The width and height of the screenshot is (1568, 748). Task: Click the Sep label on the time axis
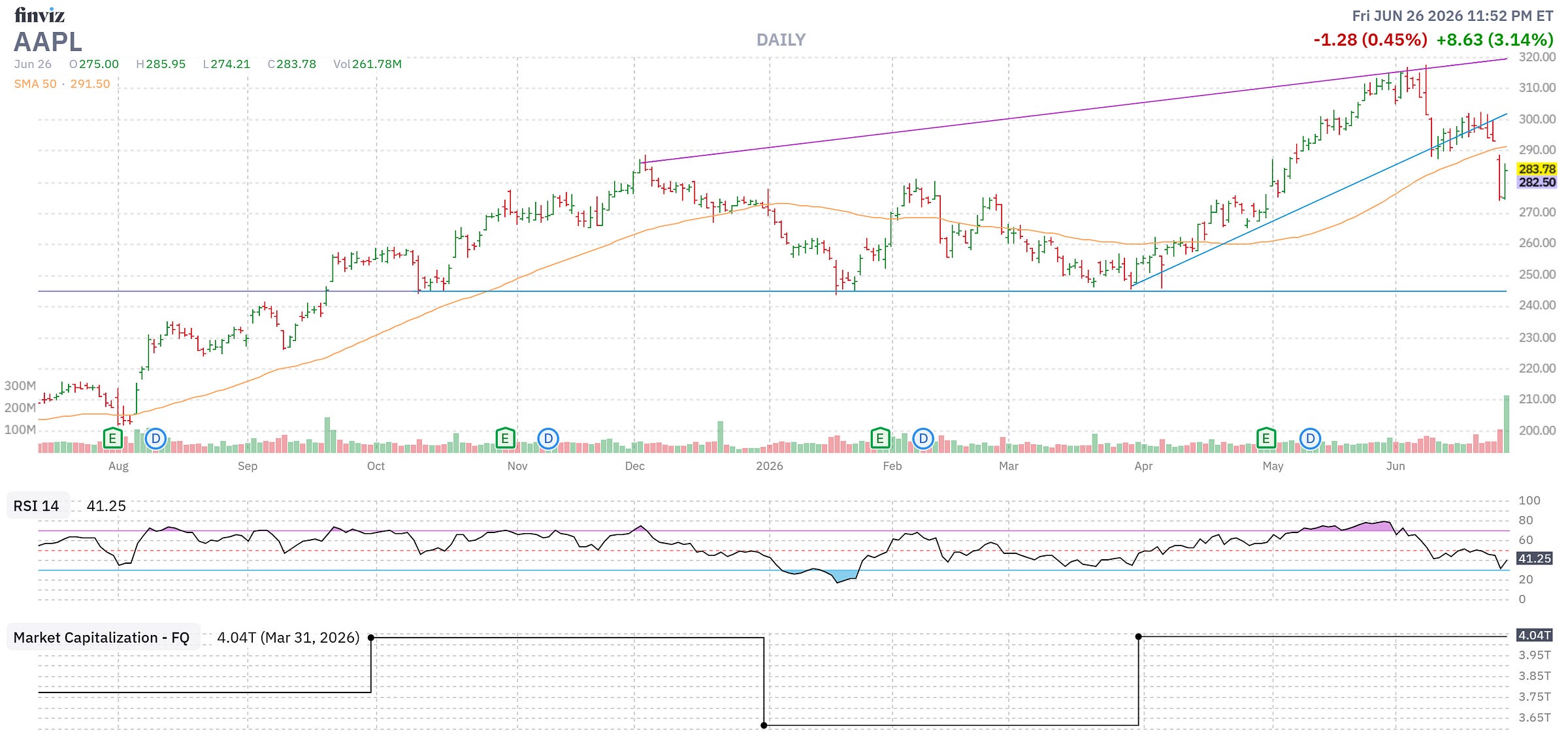(248, 466)
